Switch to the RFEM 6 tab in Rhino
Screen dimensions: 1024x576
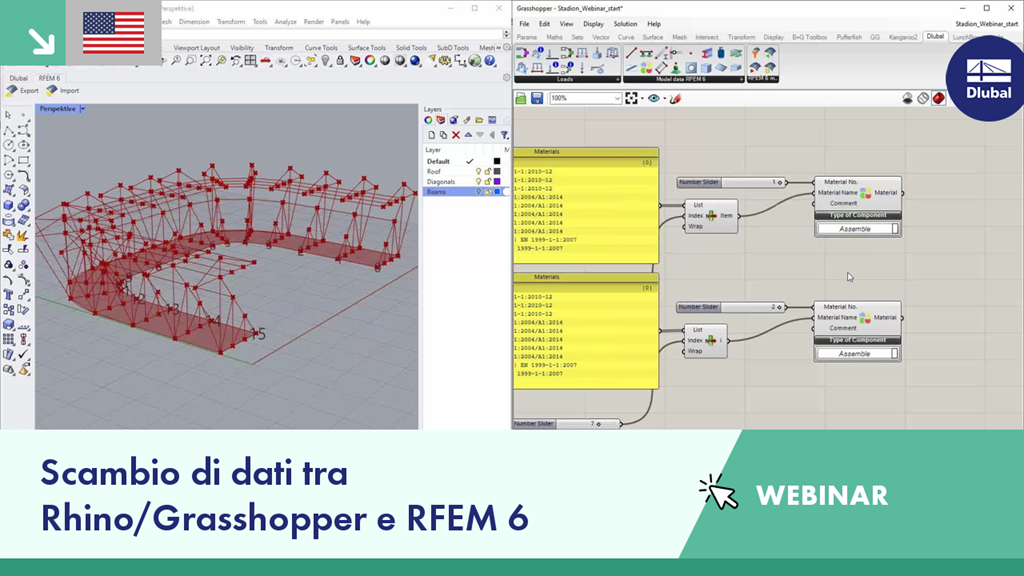coord(51,79)
